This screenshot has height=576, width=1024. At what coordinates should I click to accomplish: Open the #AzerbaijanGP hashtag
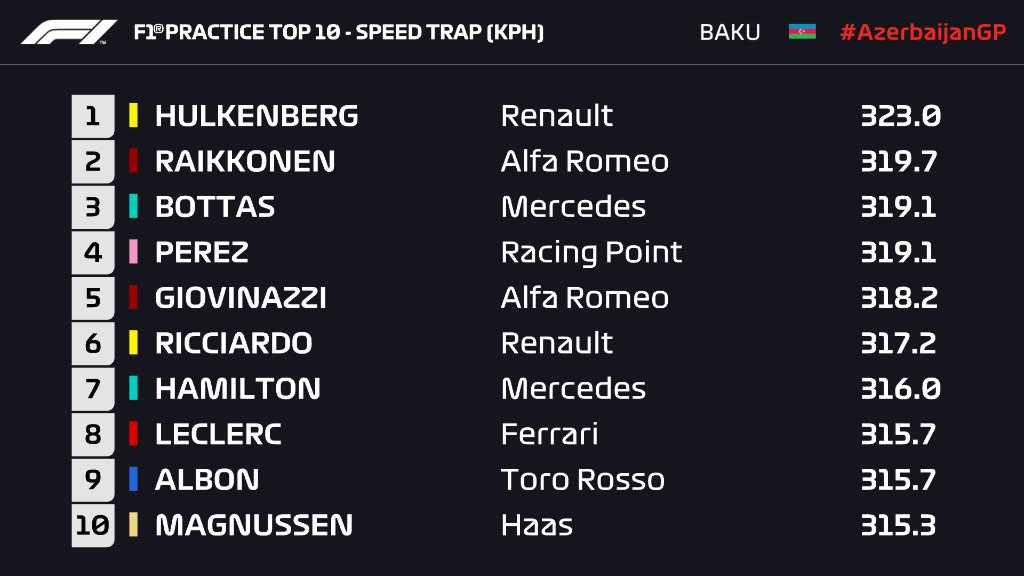point(923,32)
